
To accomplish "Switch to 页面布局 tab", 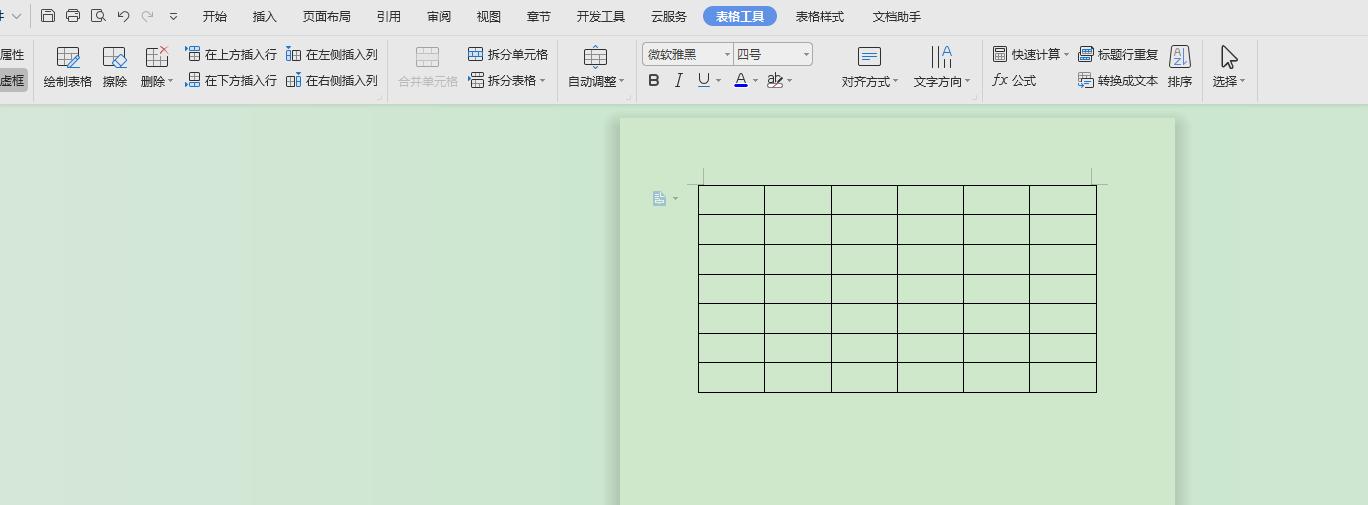I will click(327, 17).
